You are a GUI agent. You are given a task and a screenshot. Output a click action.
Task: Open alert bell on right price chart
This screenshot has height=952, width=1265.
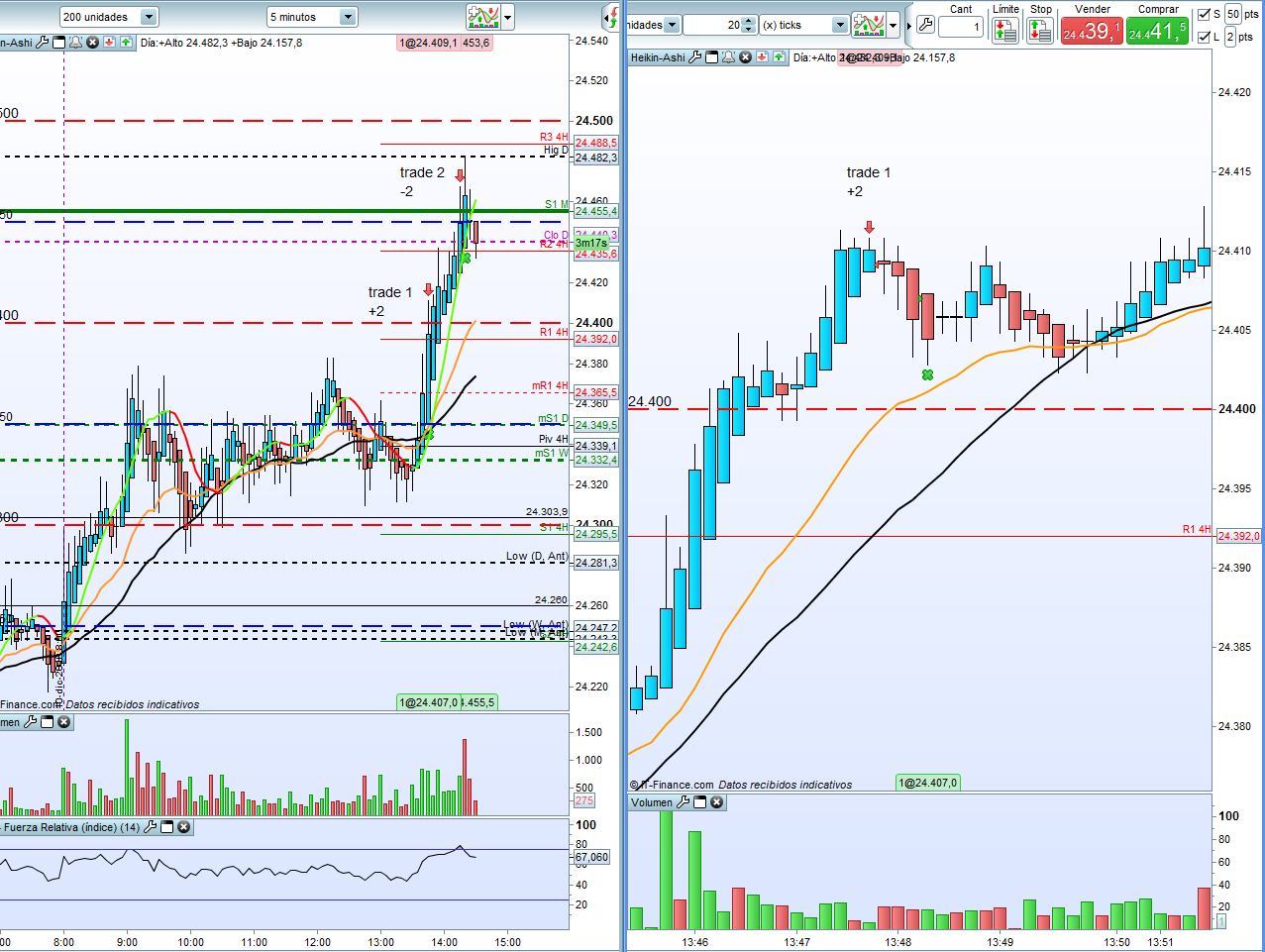pyautogui.click(x=729, y=57)
